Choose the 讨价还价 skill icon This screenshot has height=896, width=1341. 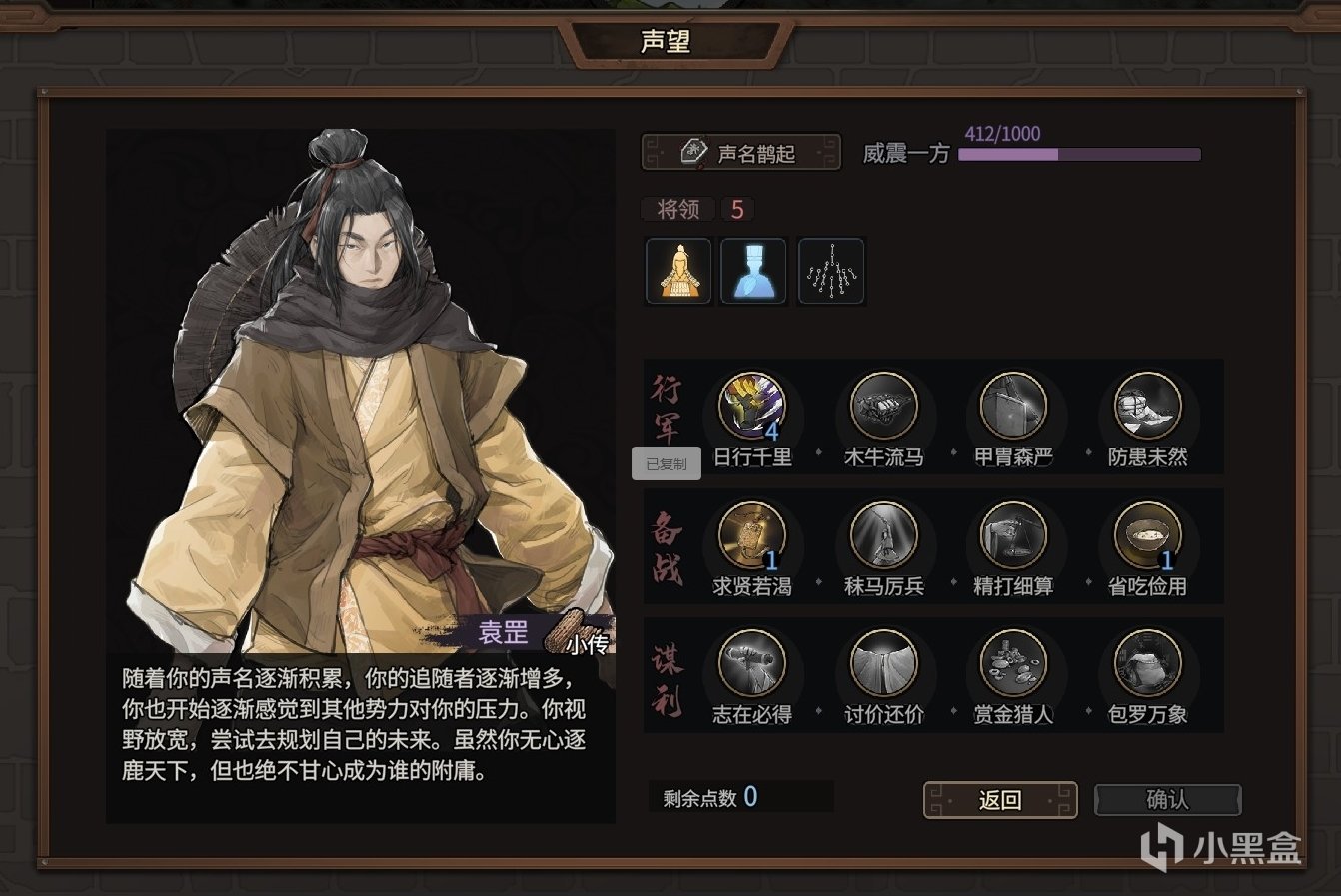pyautogui.click(x=883, y=663)
